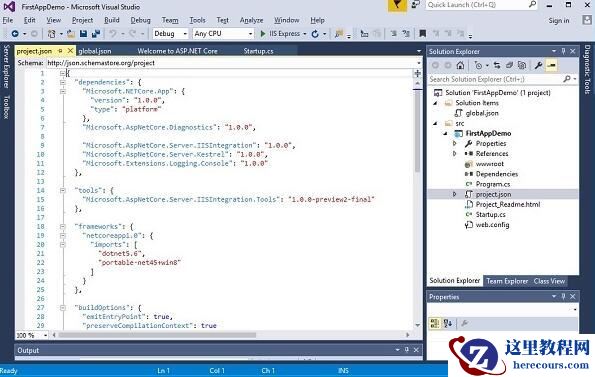
Task: Open the Schema URL dropdown
Action: tap(419, 63)
